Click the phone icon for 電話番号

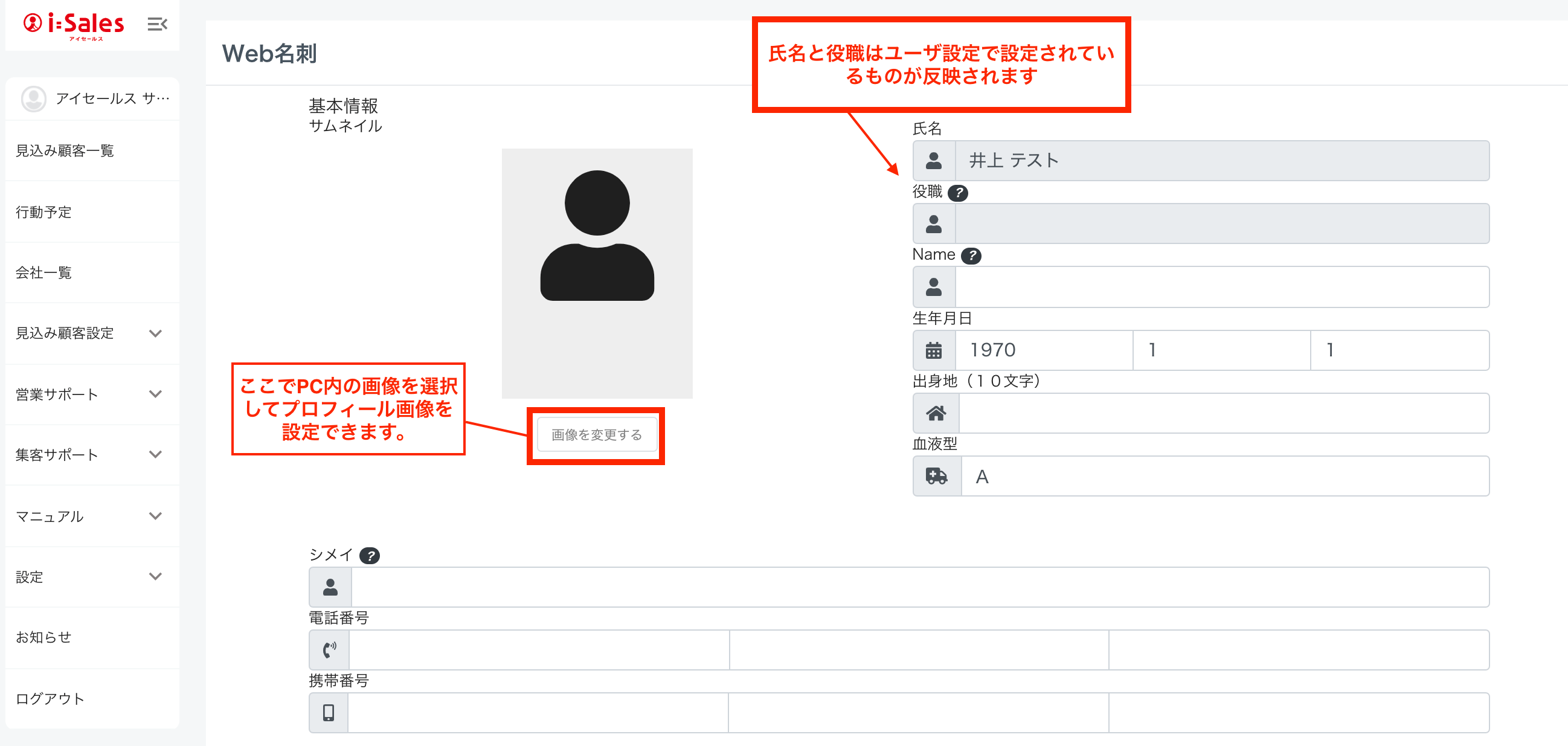pyautogui.click(x=329, y=650)
